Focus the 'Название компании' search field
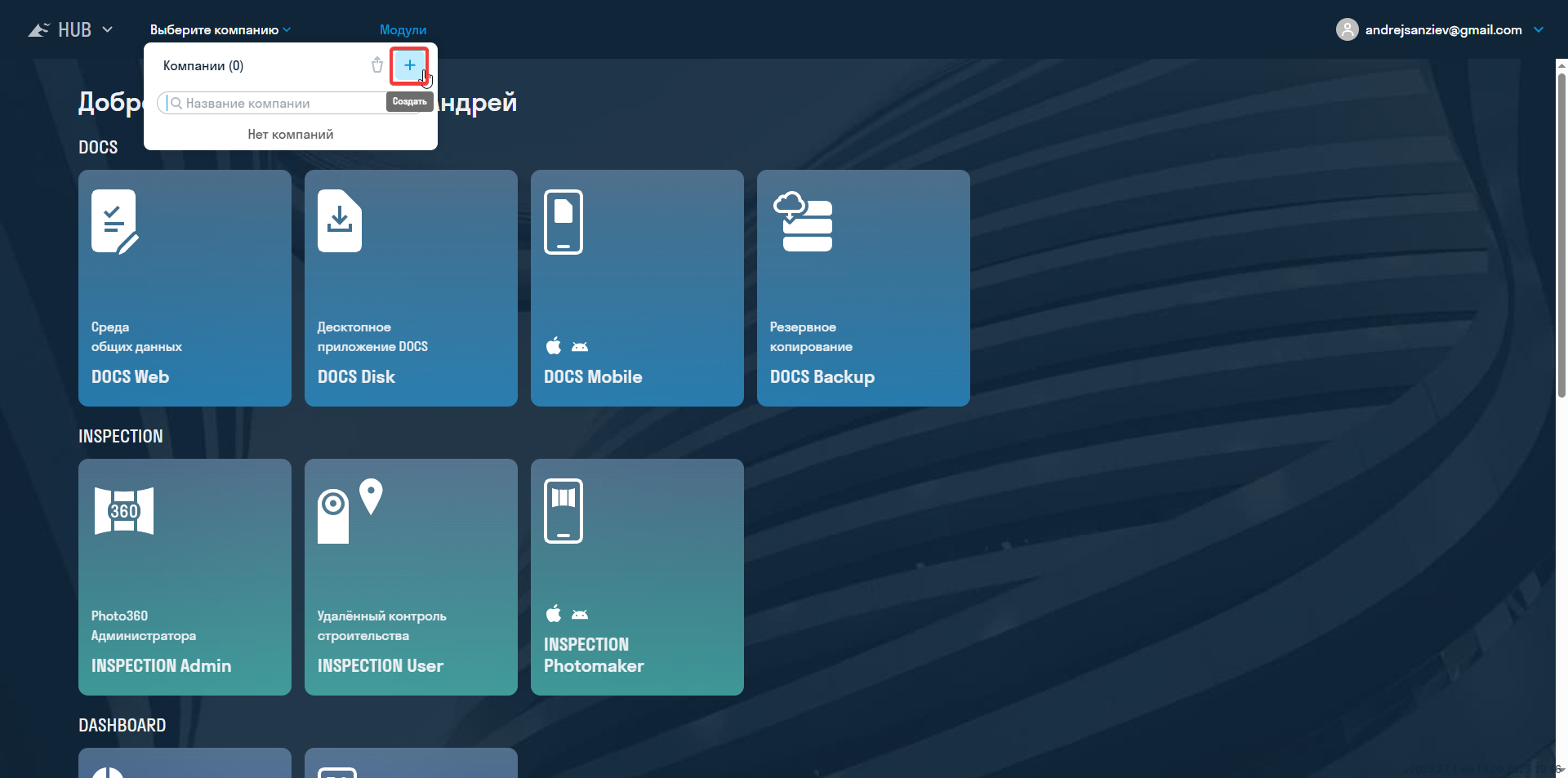The height and width of the screenshot is (778, 1568). tap(278, 104)
